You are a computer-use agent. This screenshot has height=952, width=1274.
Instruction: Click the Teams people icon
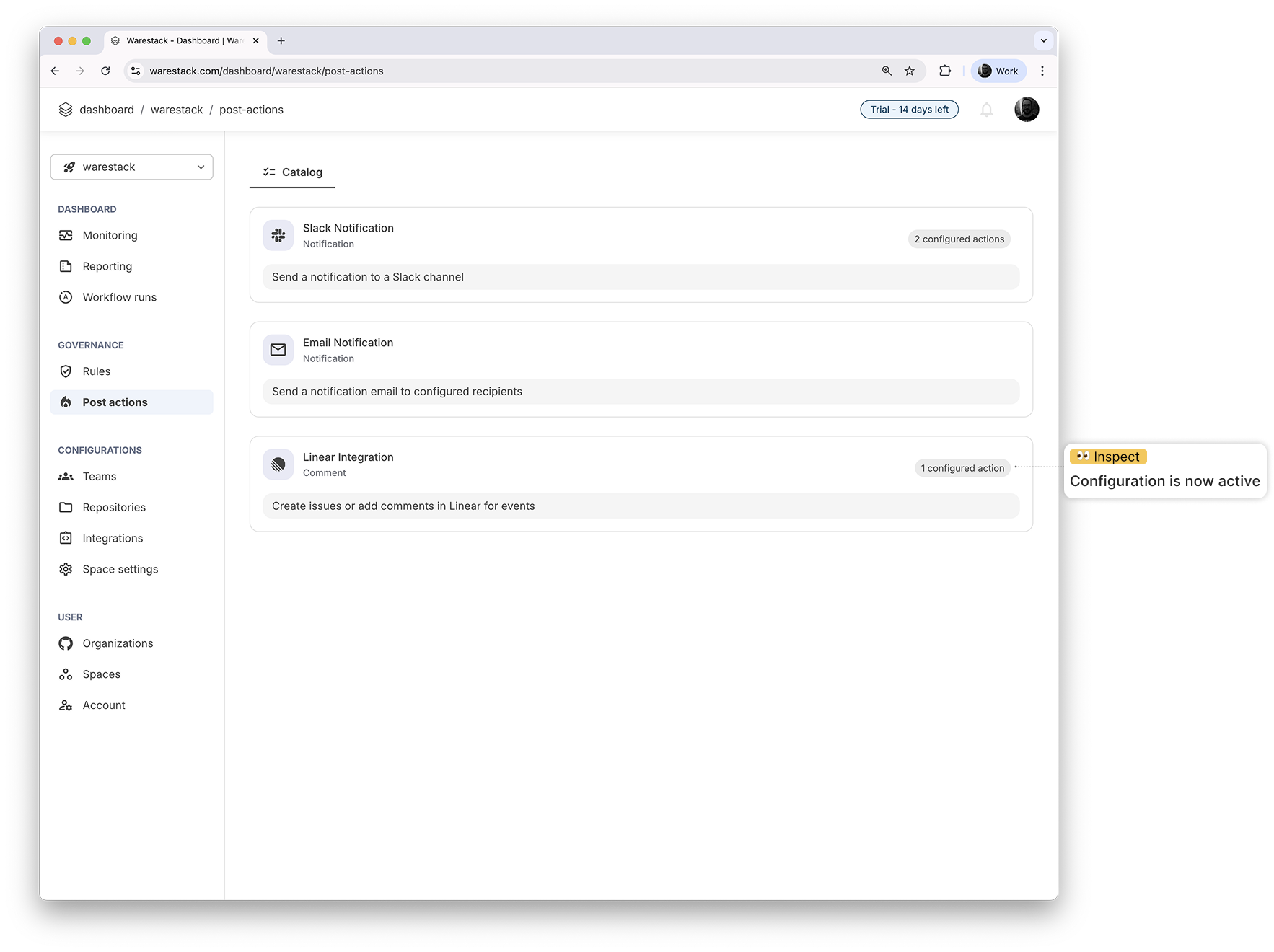coord(66,477)
